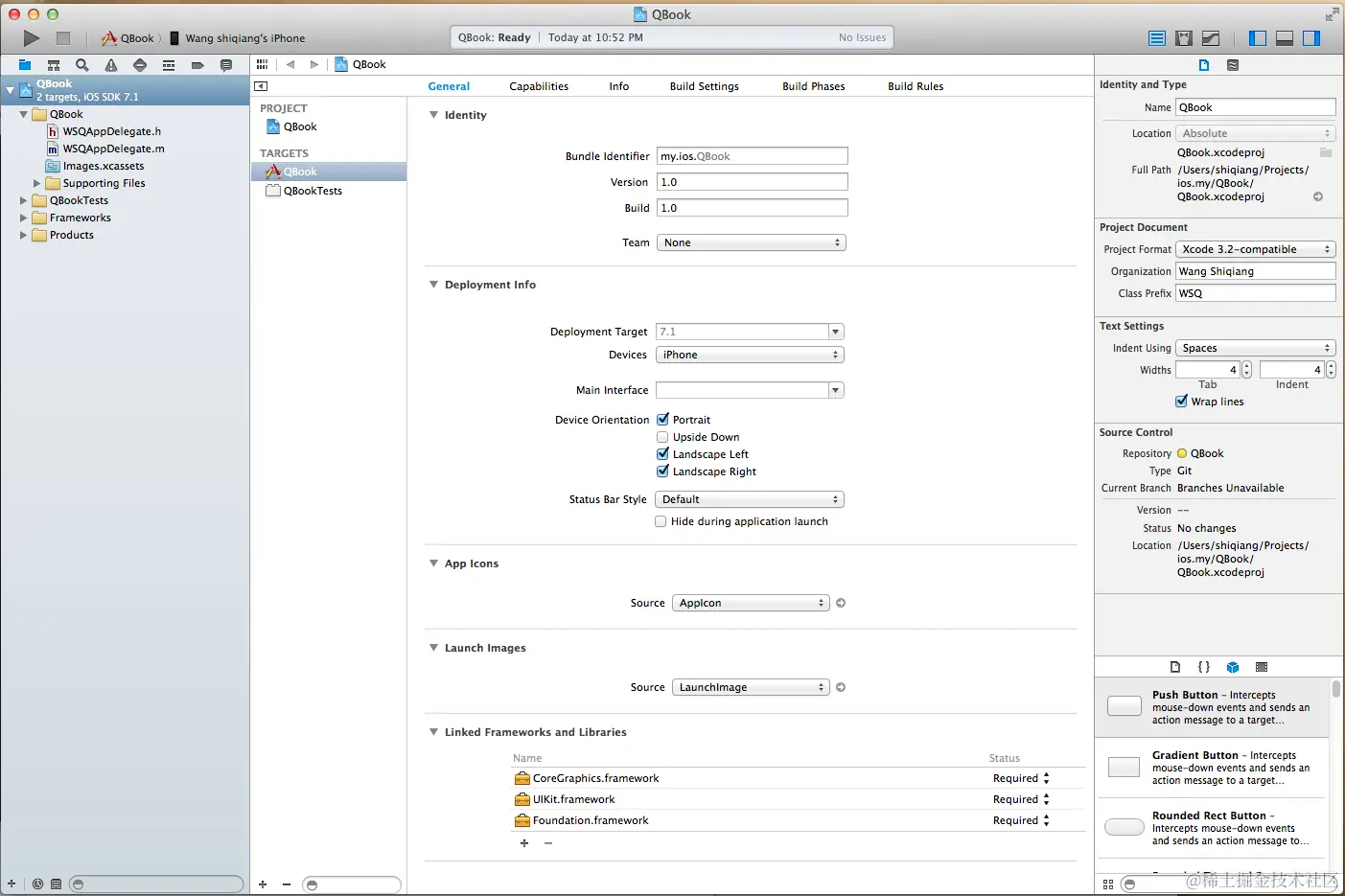1345x896 pixels.
Task: Switch object library to icon view
Action: point(1108,885)
